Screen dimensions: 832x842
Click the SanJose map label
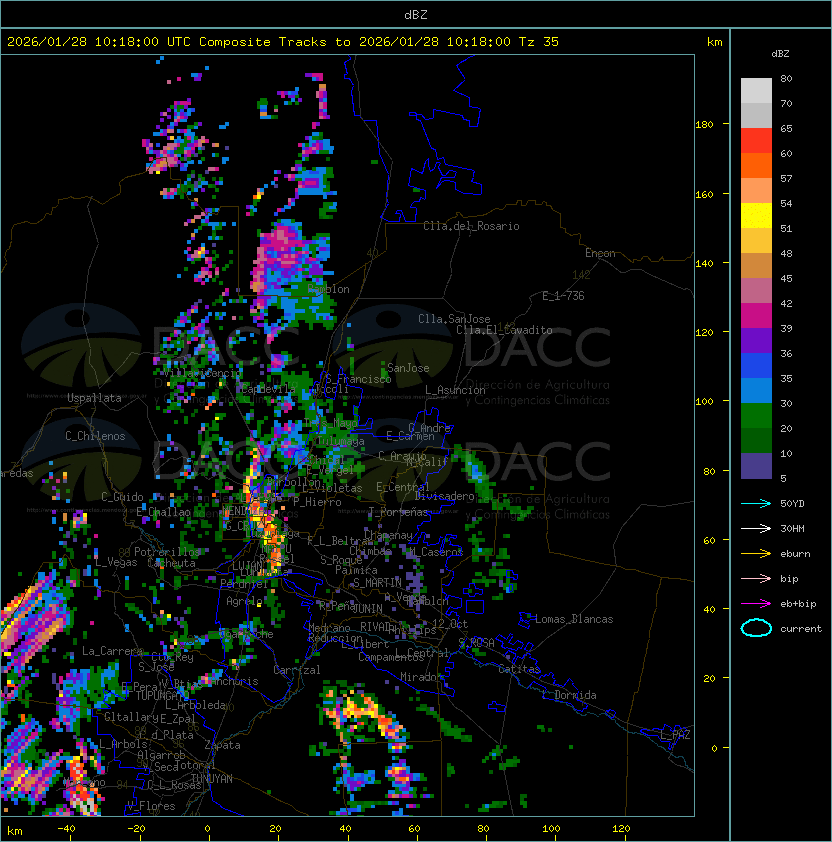click(x=408, y=368)
